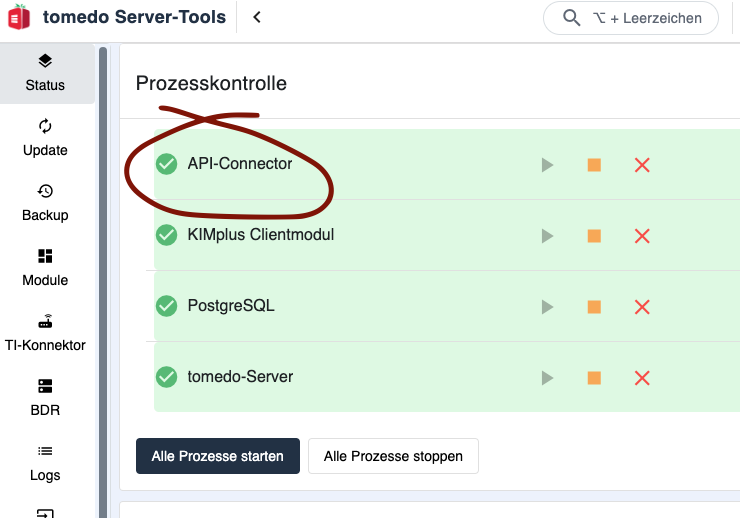Click the sidebar vertical scrollbar

click(103, 282)
